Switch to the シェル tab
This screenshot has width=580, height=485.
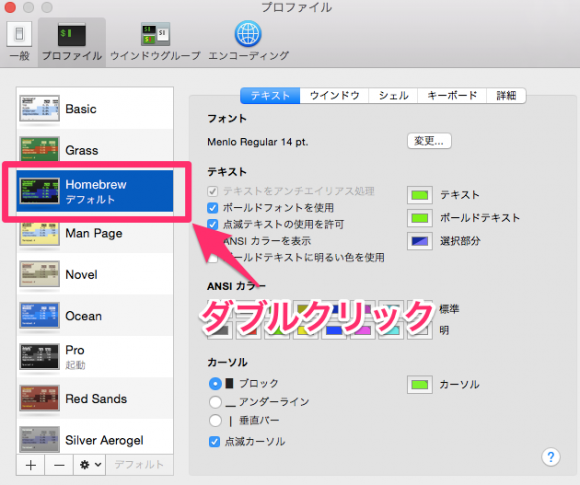pos(393,96)
